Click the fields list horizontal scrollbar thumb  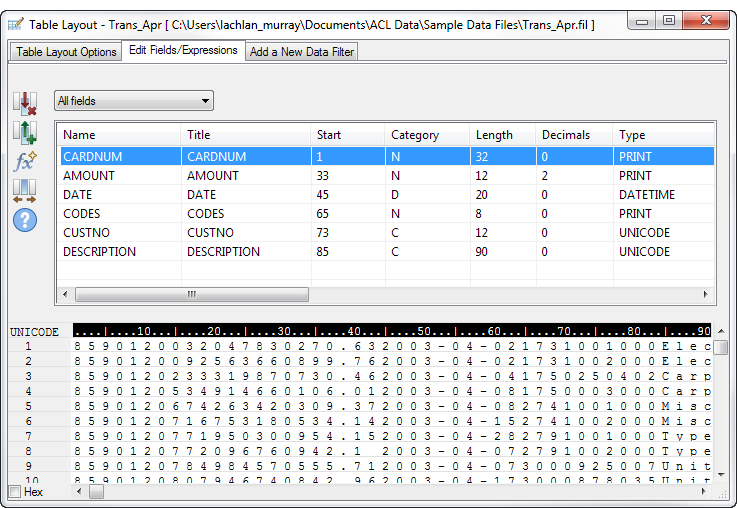tap(191, 295)
